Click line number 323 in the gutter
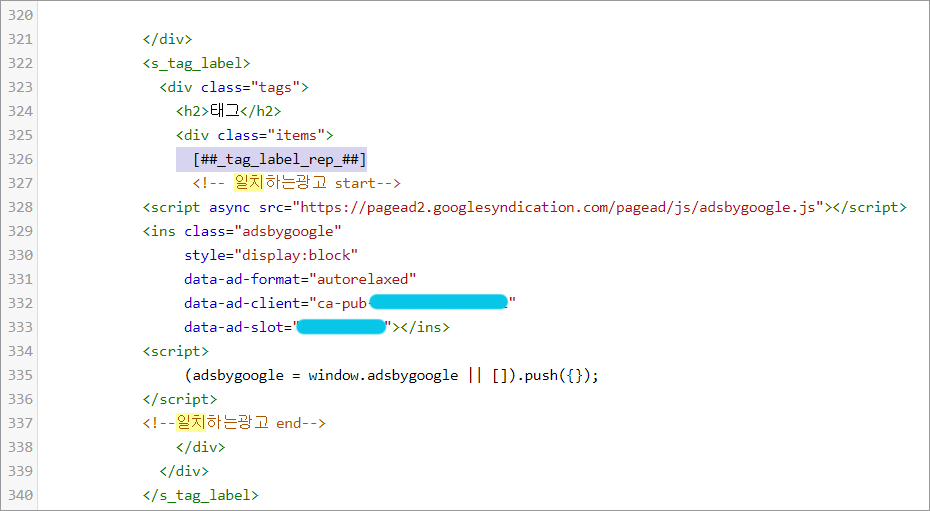 (21, 87)
